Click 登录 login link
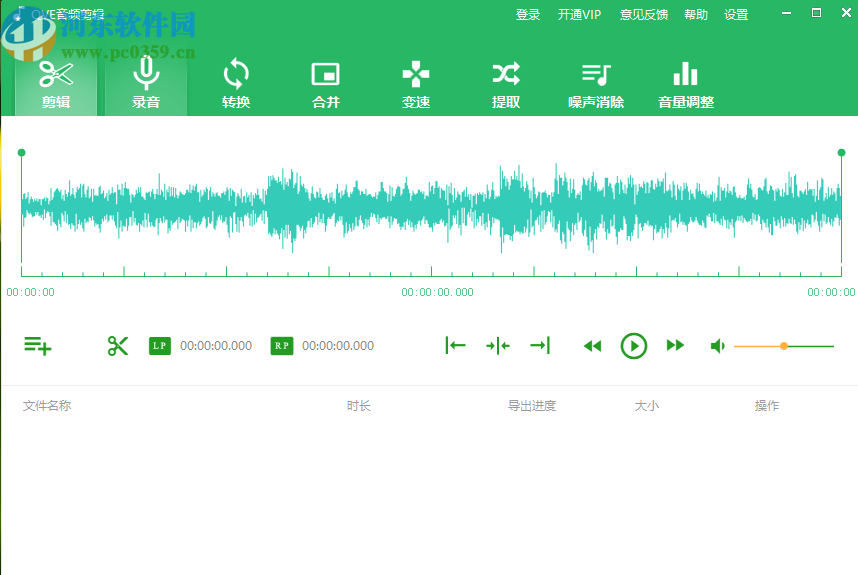 (x=528, y=15)
